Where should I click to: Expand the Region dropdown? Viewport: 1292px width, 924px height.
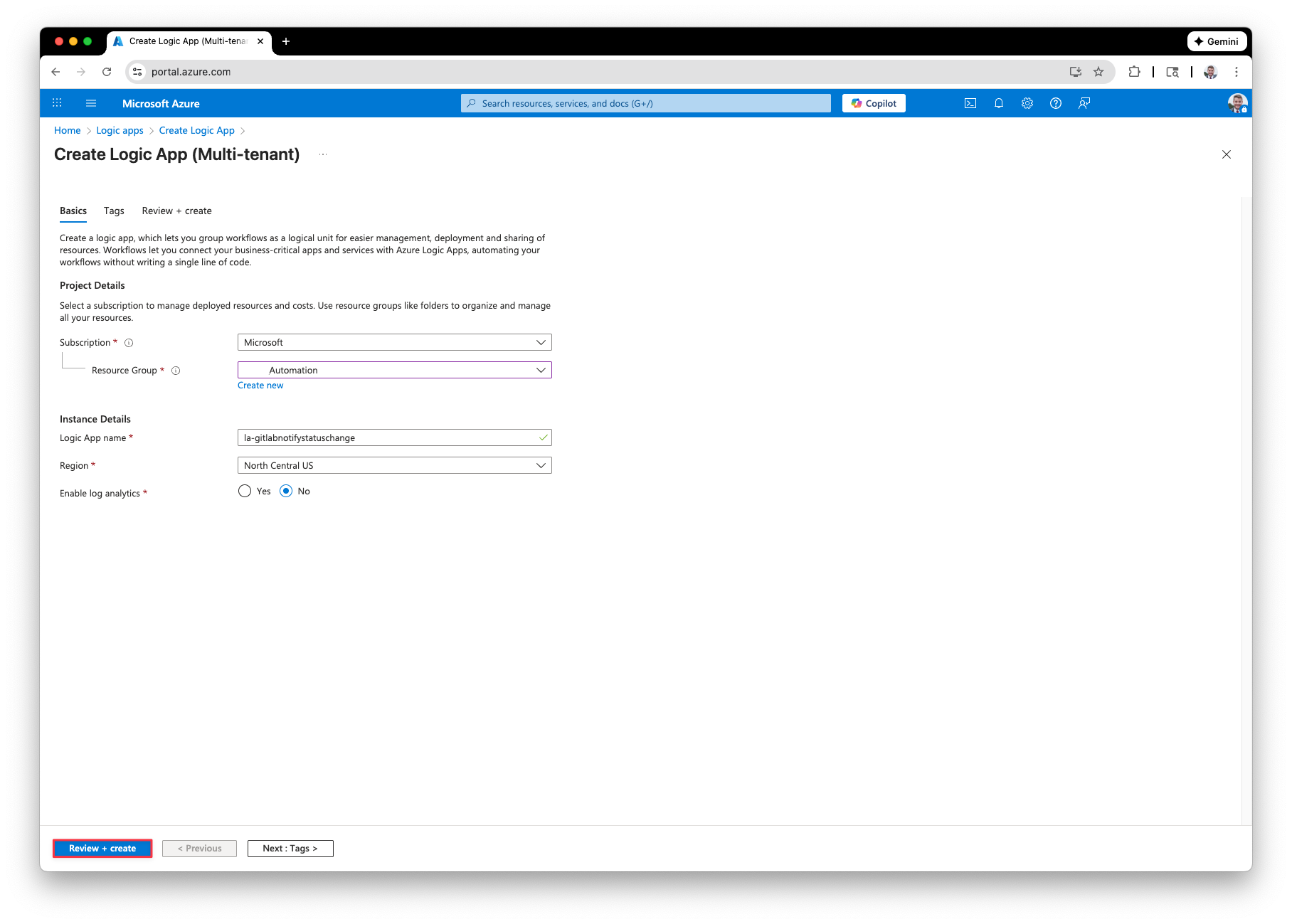[x=394, y=465]
